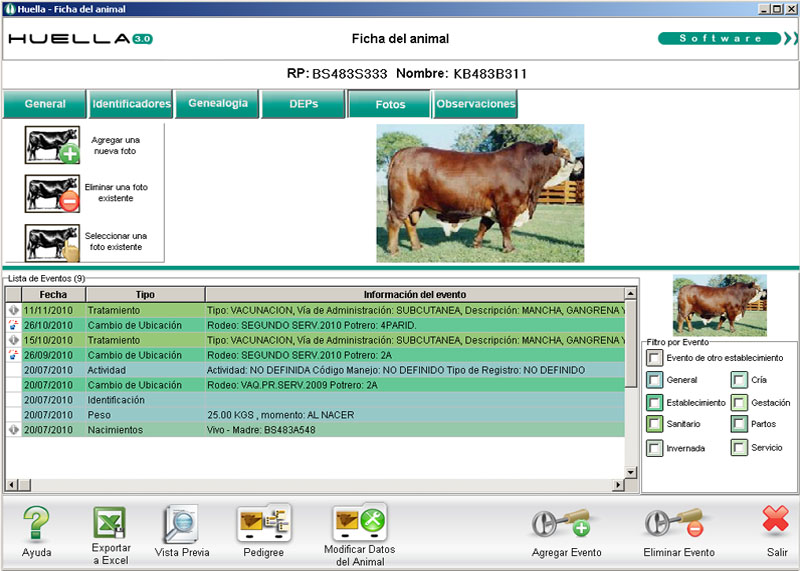Click row icon of 11/11/2010 Tratamiento event
800x571 pixels.
click(13, 310)
